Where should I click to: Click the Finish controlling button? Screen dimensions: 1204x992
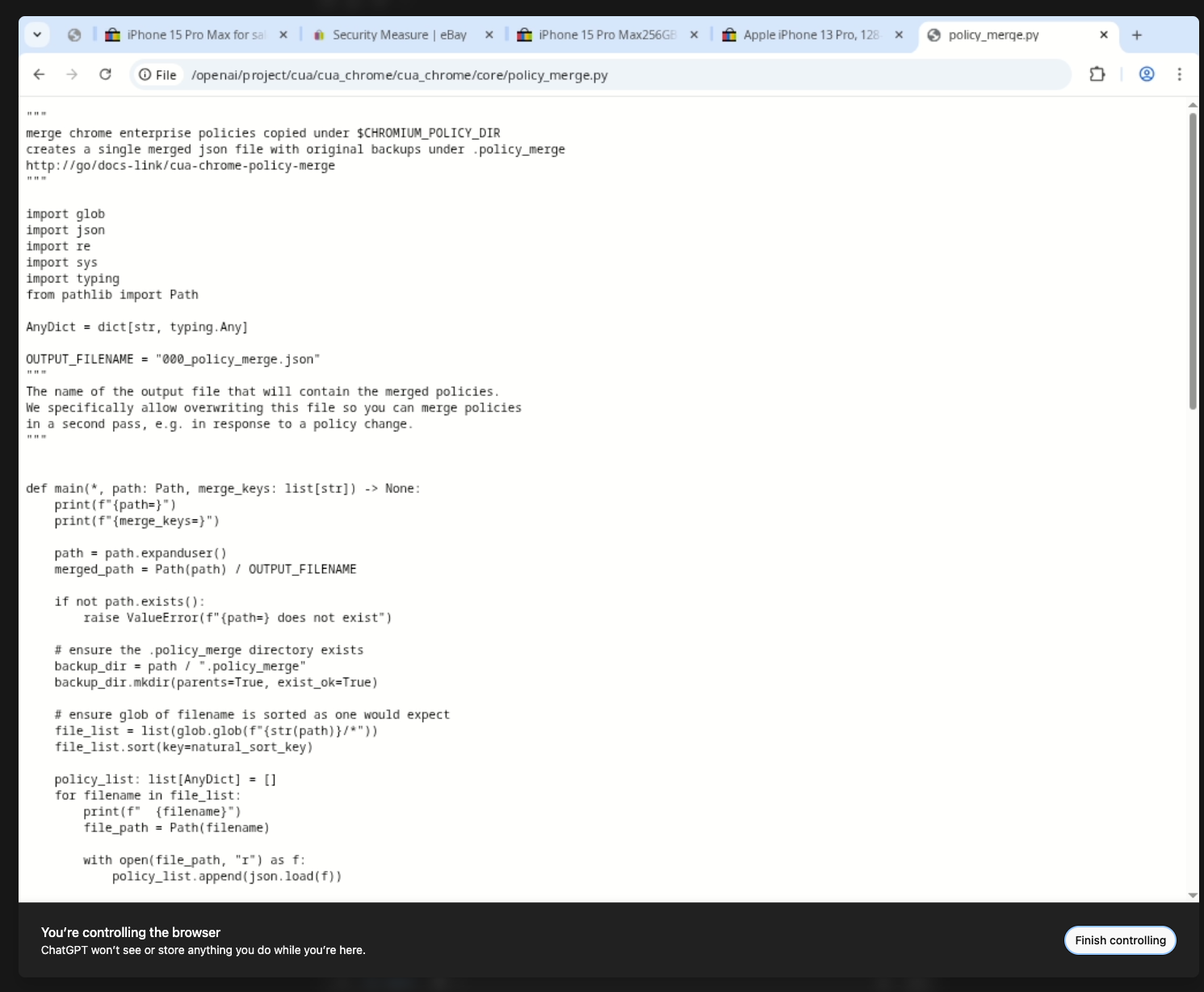pos(1119,939)
